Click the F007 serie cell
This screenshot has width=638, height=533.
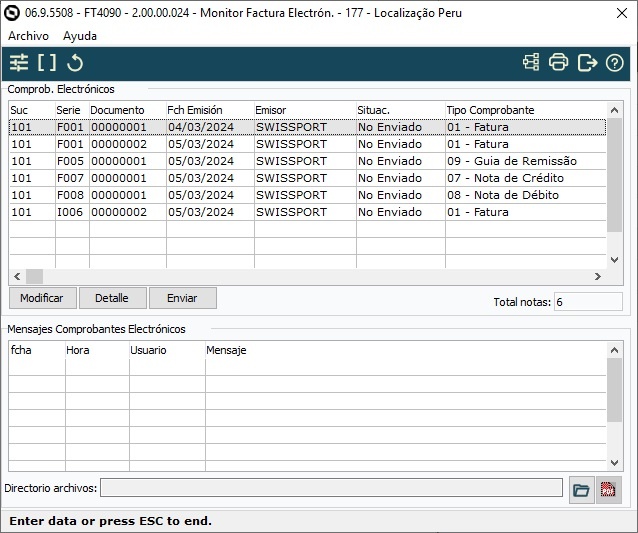coord(70,178)
